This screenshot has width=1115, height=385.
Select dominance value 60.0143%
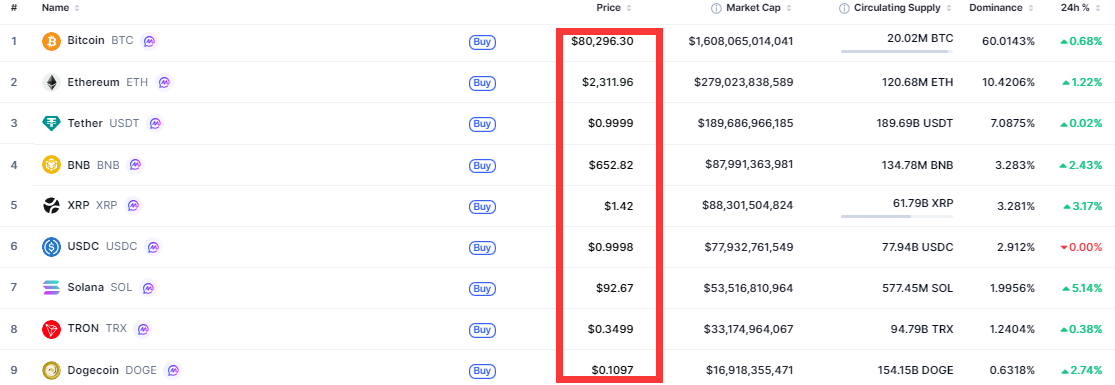click(x=1008, y=41)
